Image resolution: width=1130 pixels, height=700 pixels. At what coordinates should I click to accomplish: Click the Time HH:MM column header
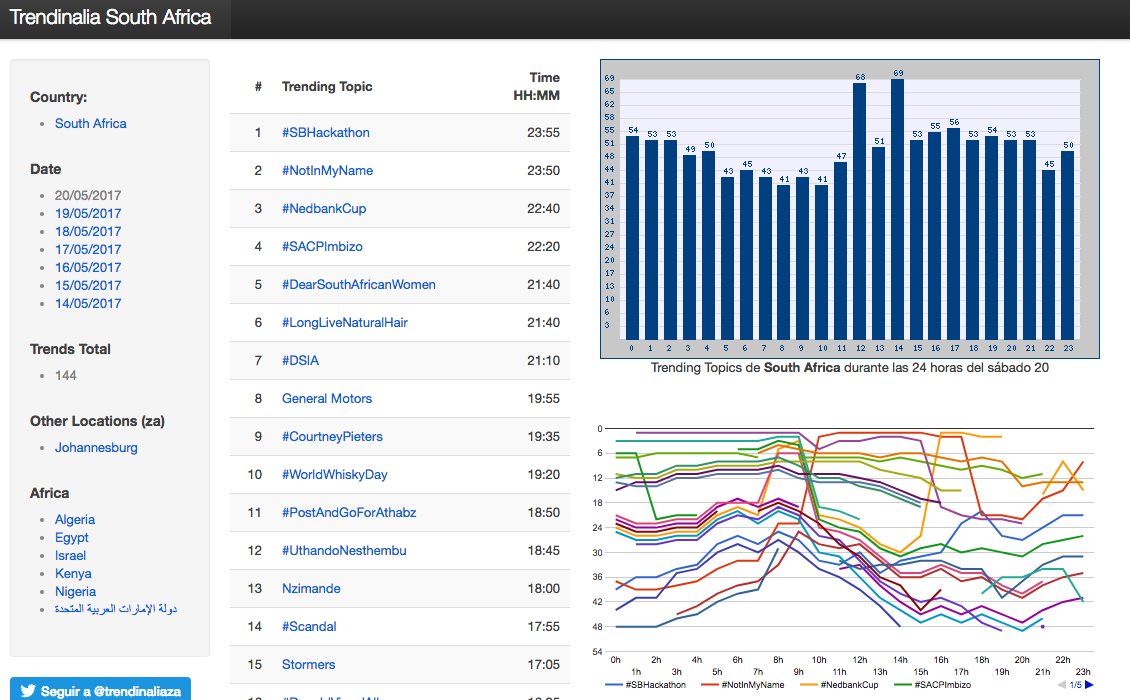[536, 87]
